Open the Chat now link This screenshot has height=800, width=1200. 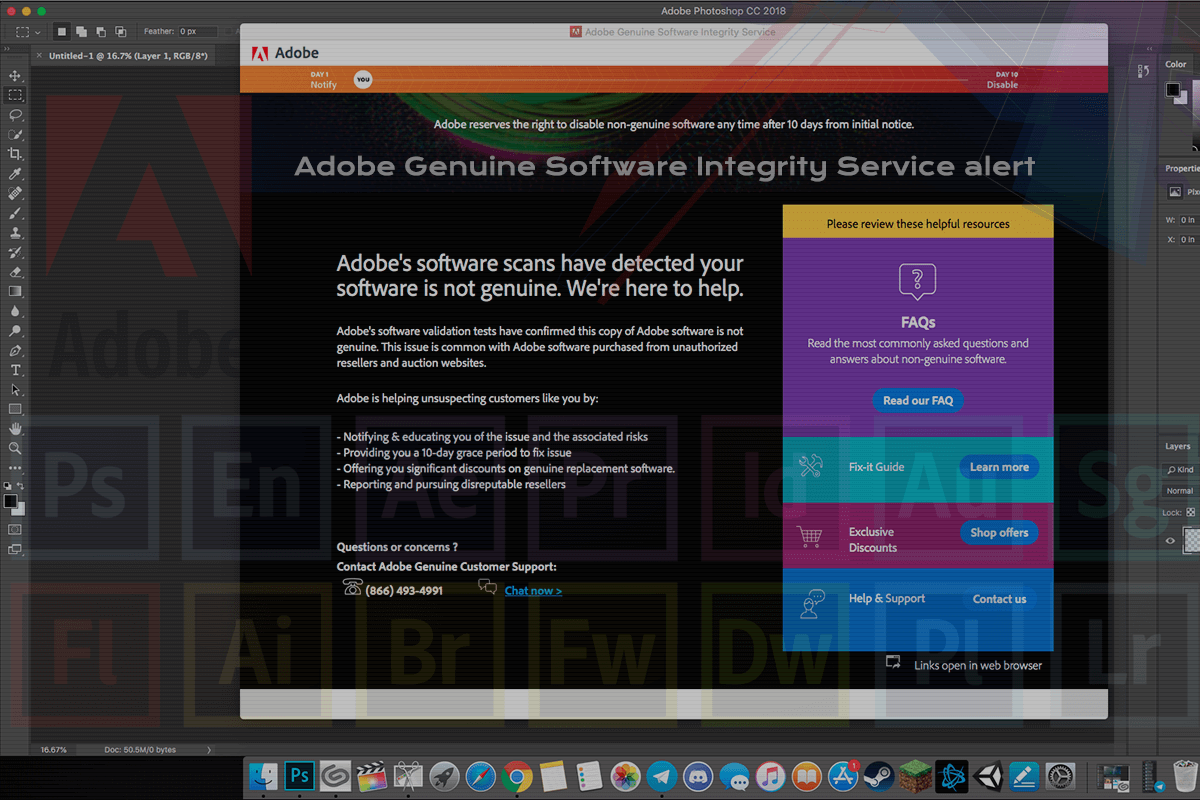533,590
